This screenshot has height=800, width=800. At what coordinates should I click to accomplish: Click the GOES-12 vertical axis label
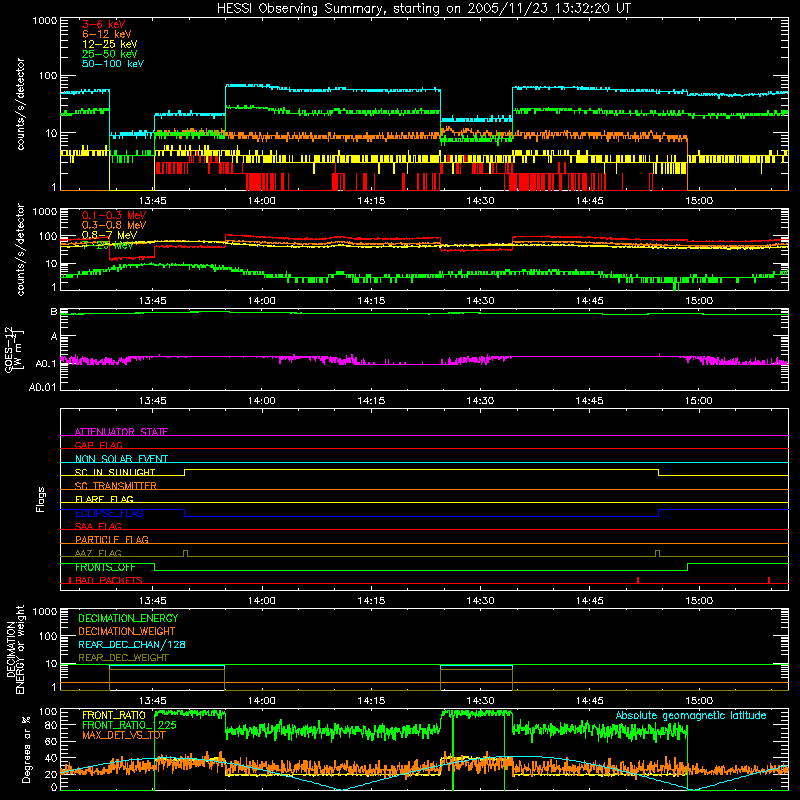[x=14, y=350]
